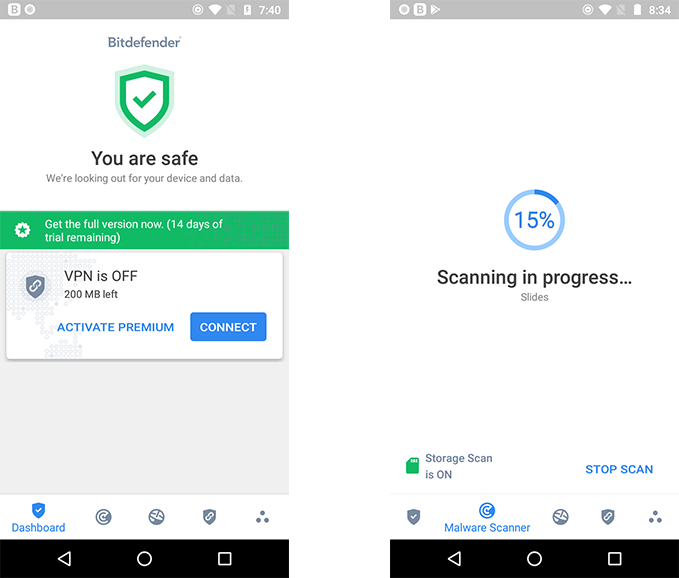
Task: Open the Dashboard tab in left screen
Action: click(x=39, y=518)
